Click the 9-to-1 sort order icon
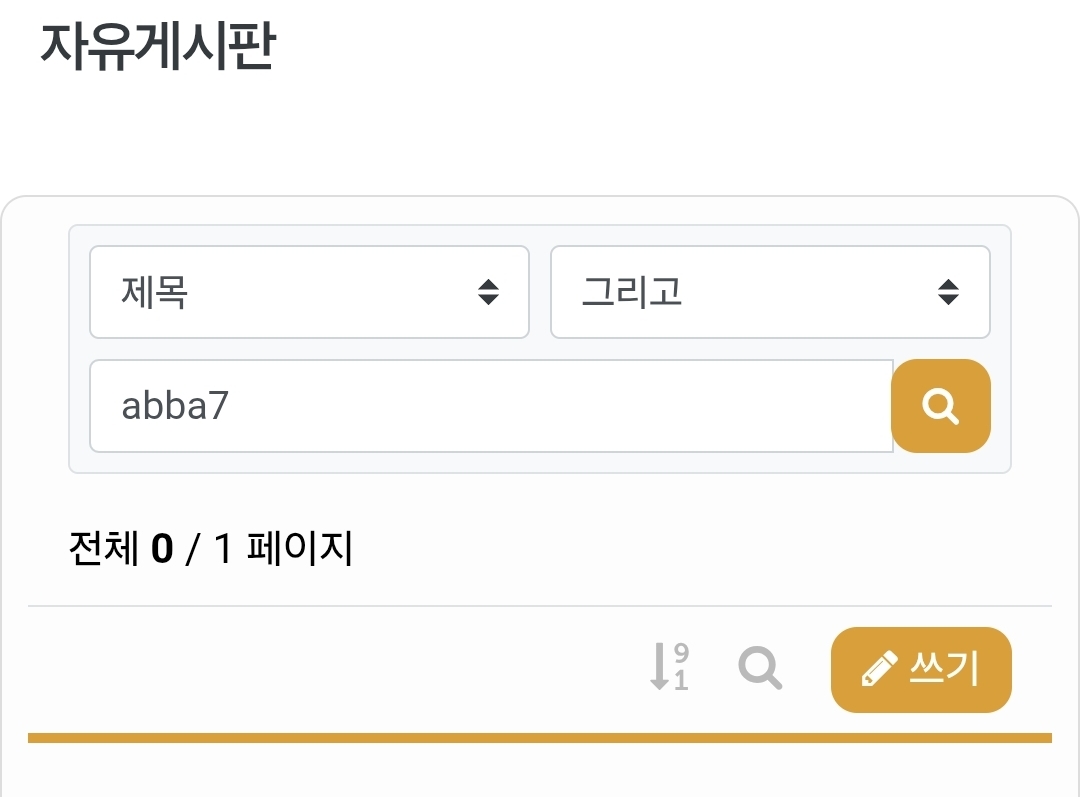Viewport: 1080px width, 797px height. 669,667
